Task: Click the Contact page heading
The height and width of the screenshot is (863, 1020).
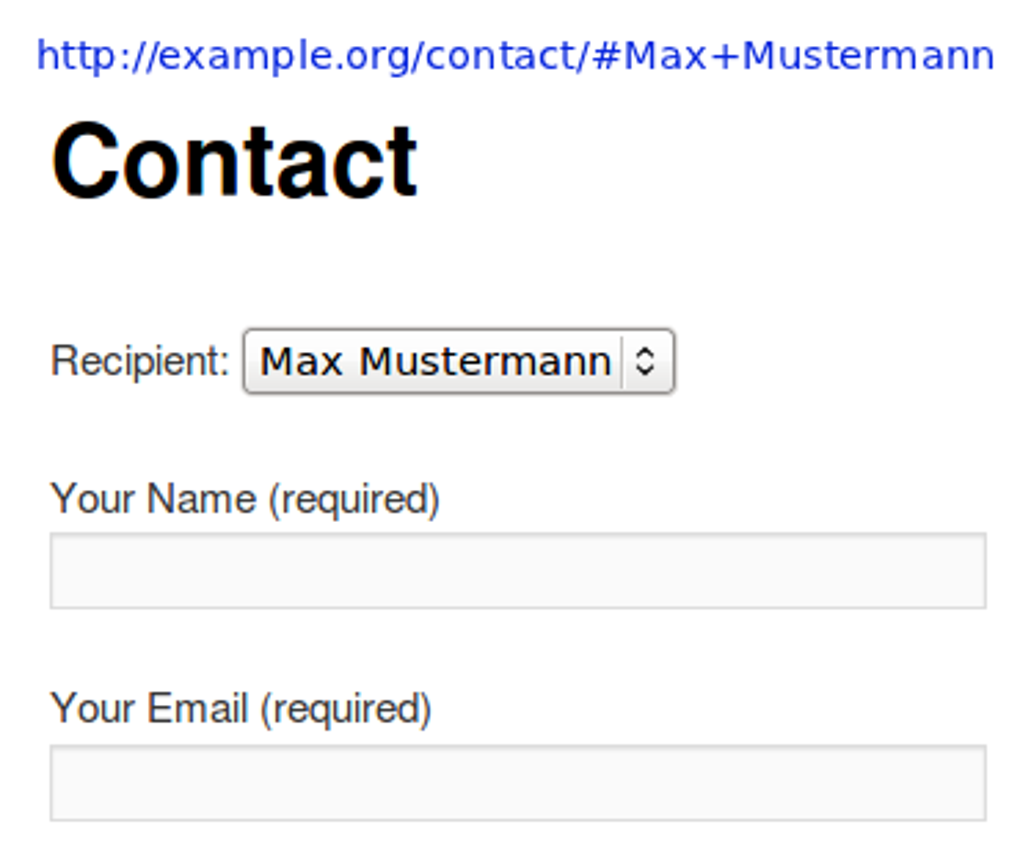Action: pos(234,162)
